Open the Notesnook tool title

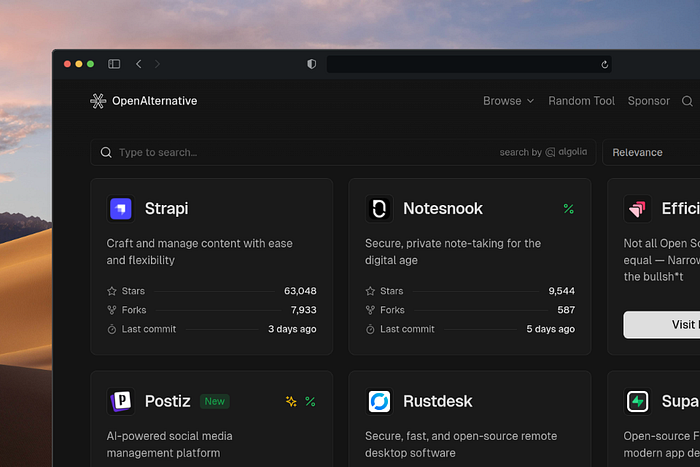(443, 208)
